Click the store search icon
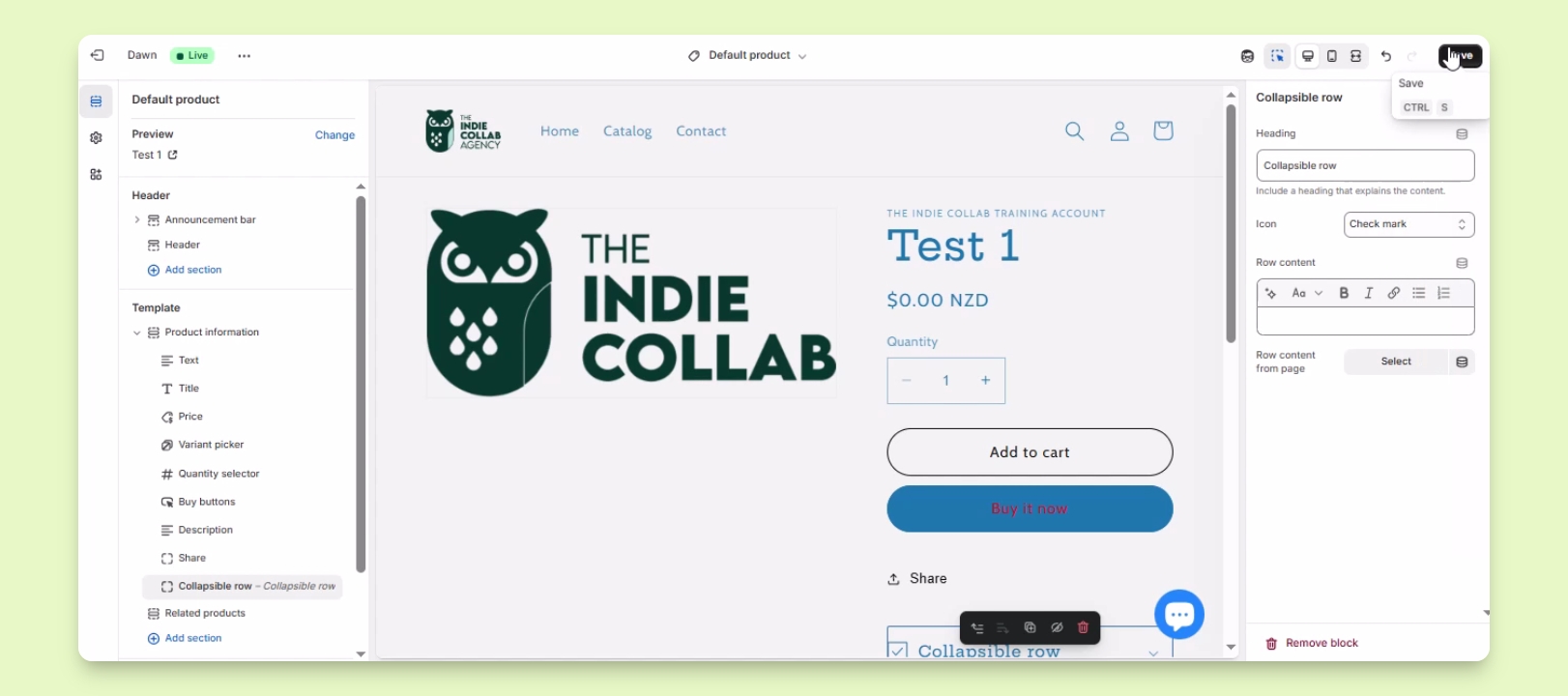 point(1074,130)
